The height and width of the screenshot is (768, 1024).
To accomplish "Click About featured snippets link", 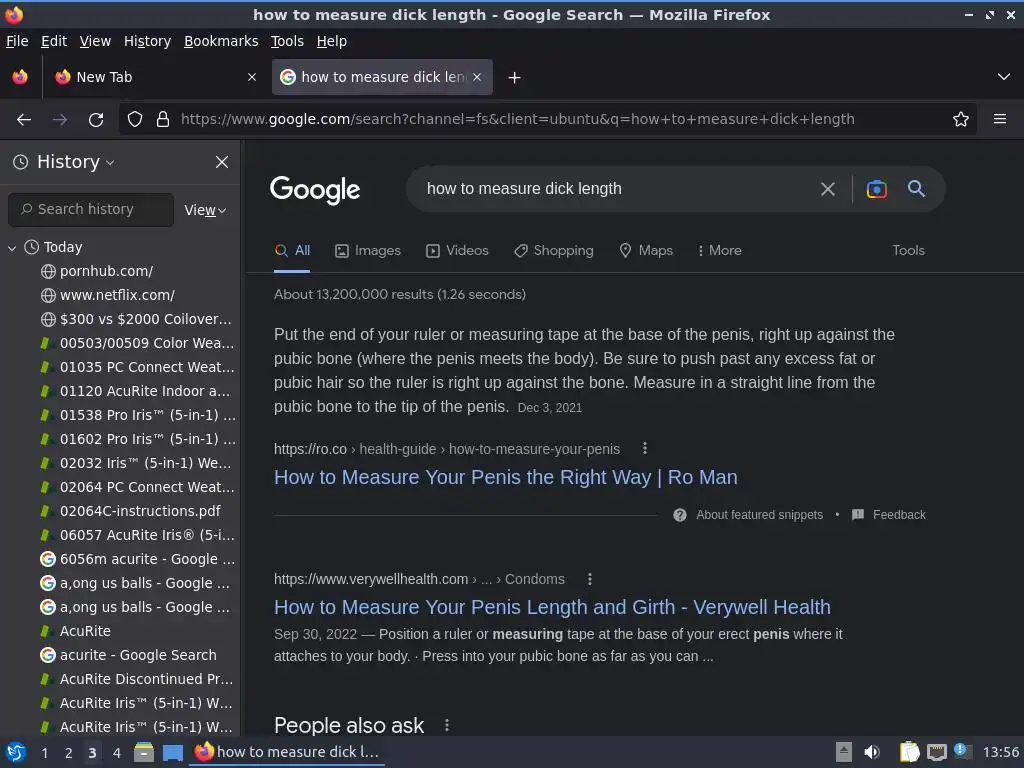I will (x=759, y=515).
